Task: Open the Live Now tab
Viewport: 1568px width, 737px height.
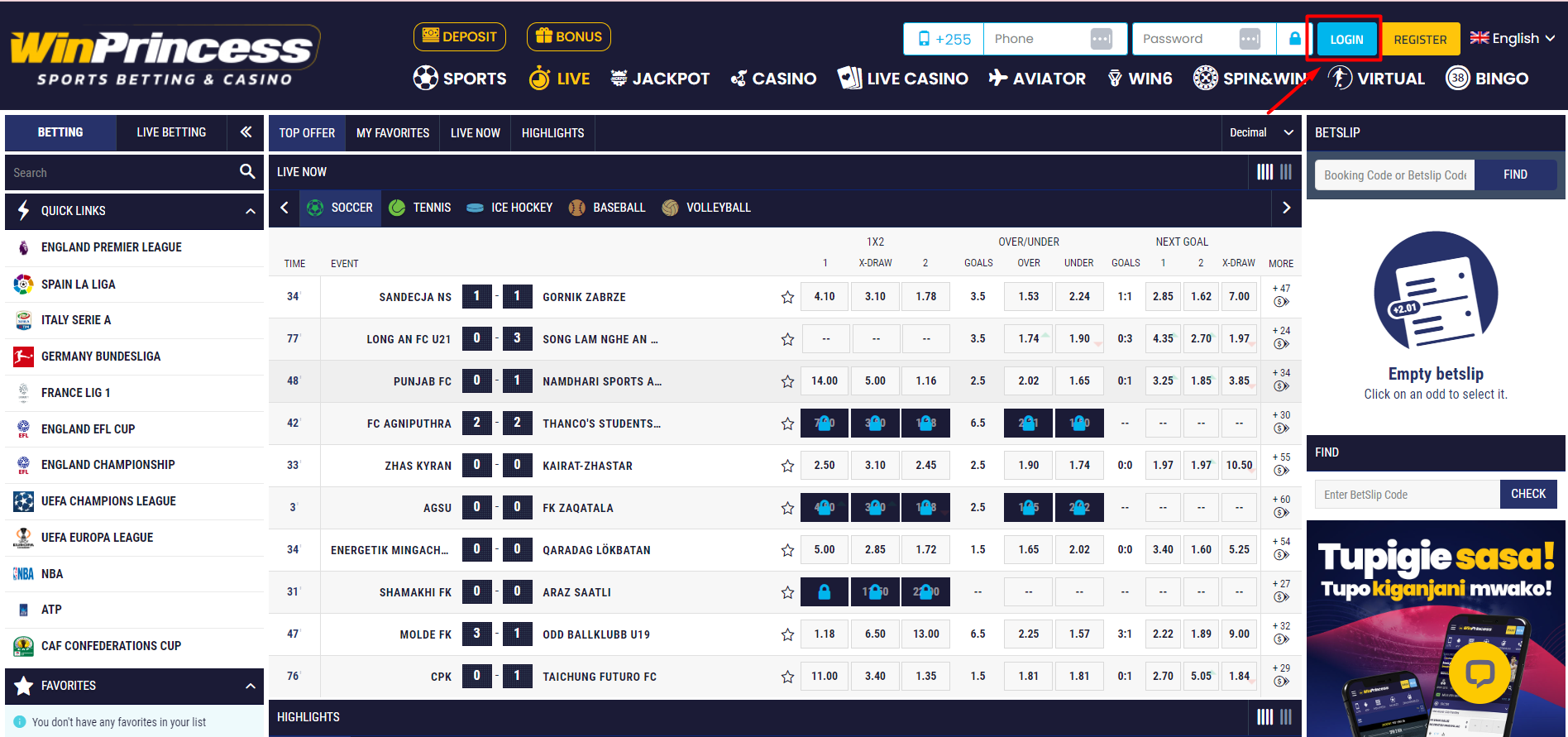Action: tap(476, 132)
